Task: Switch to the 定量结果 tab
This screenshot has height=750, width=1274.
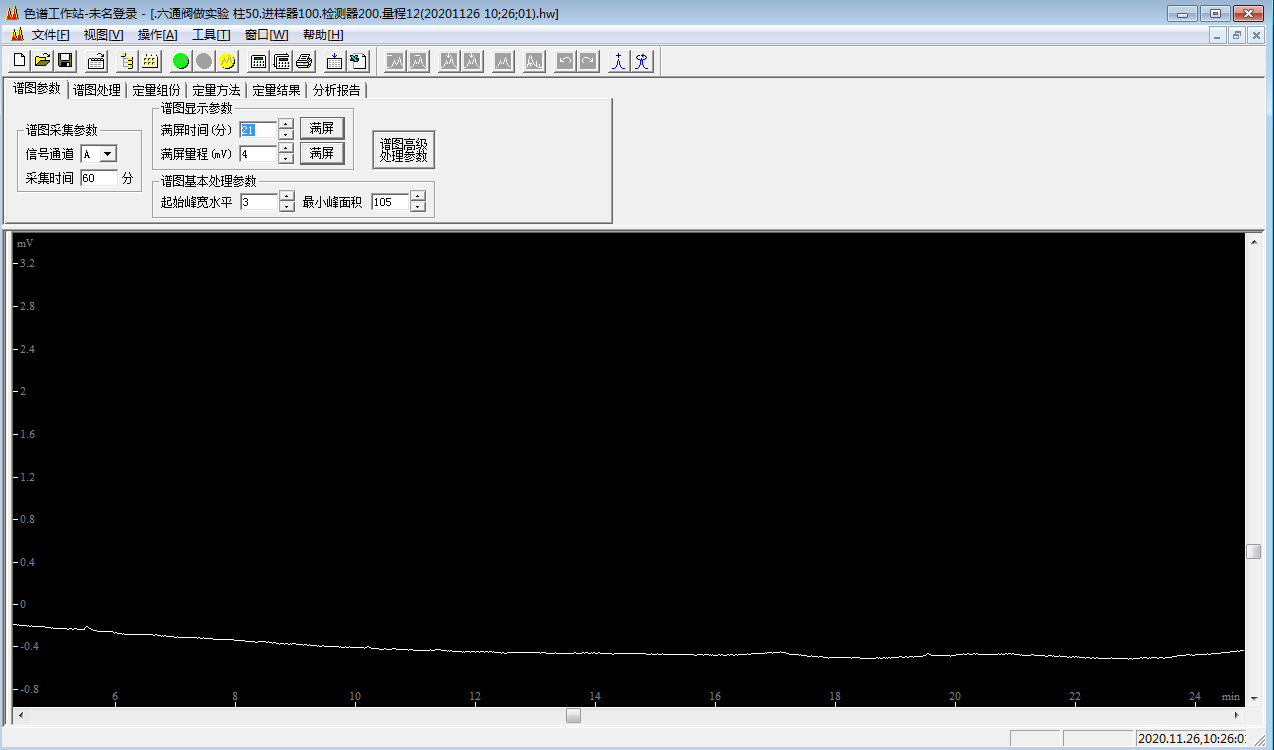Action: click(277, 90)
